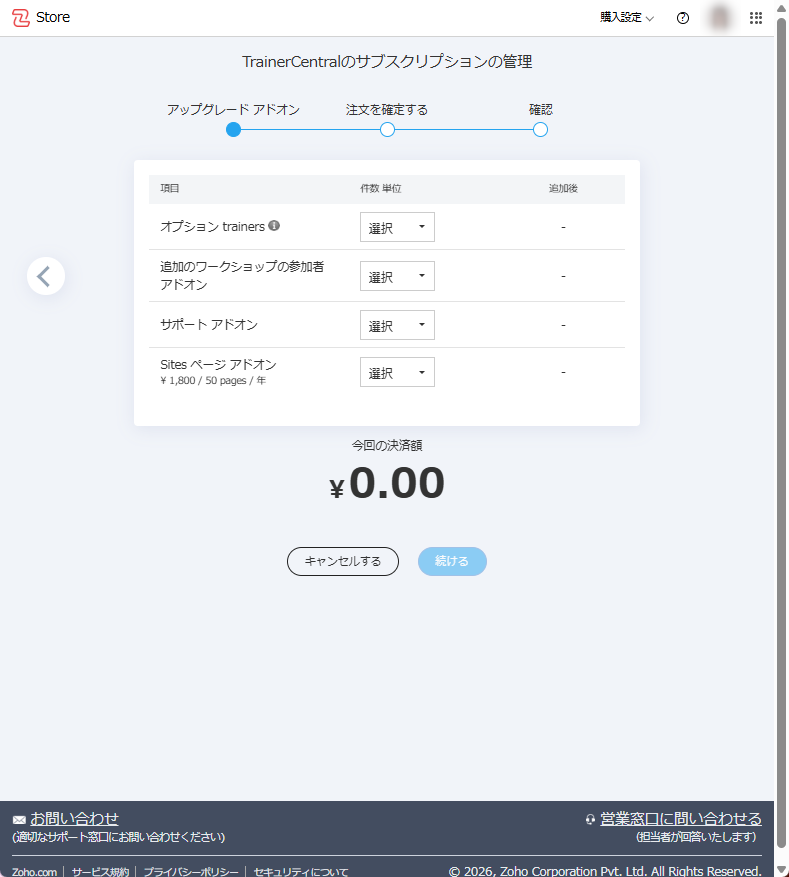The width and height of the screenshot is (789, 877).
Task: Select the 注文を確定する step marker
Action: pyautogui.click(x=387, y=130)
